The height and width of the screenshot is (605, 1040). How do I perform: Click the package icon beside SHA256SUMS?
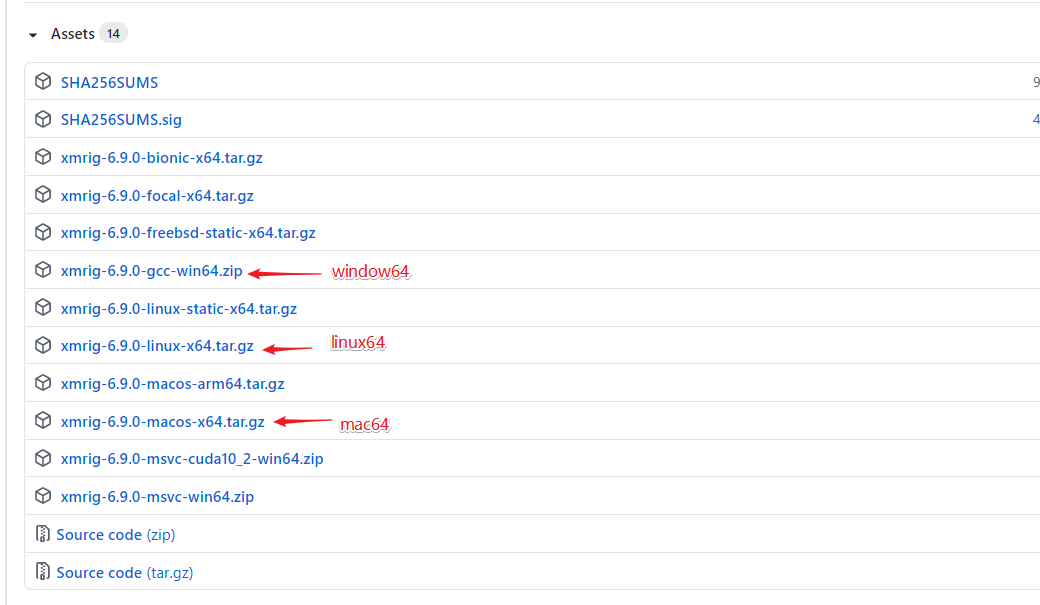[x=43, y=82]
